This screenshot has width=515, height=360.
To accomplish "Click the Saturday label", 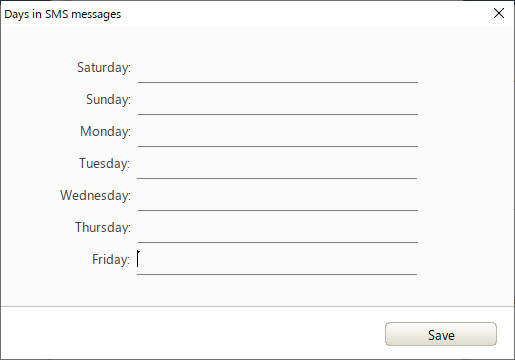I will point(104,68).
